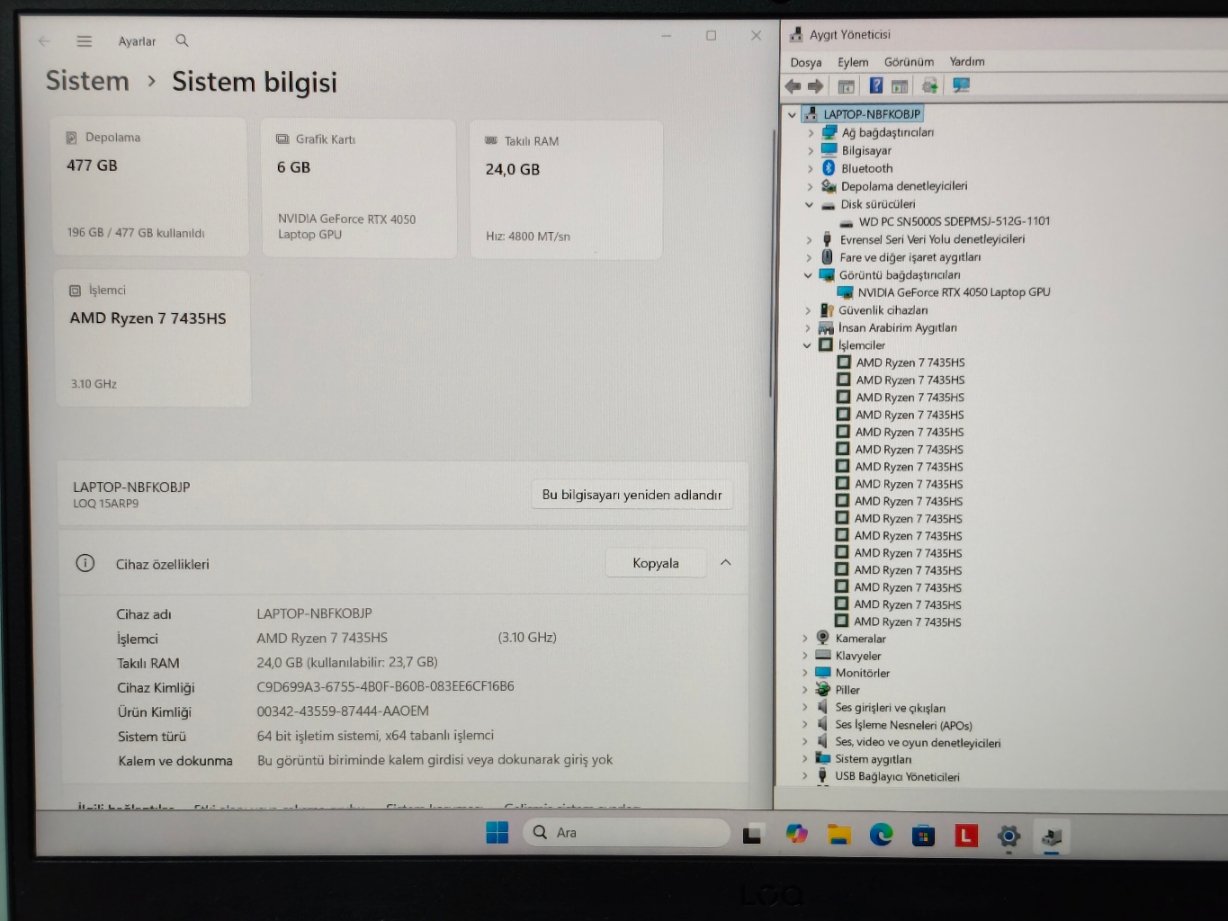Click the Bu bilgisayarı yeniden adlandır button
The image size is (1228, 921).
coord(631,495)
